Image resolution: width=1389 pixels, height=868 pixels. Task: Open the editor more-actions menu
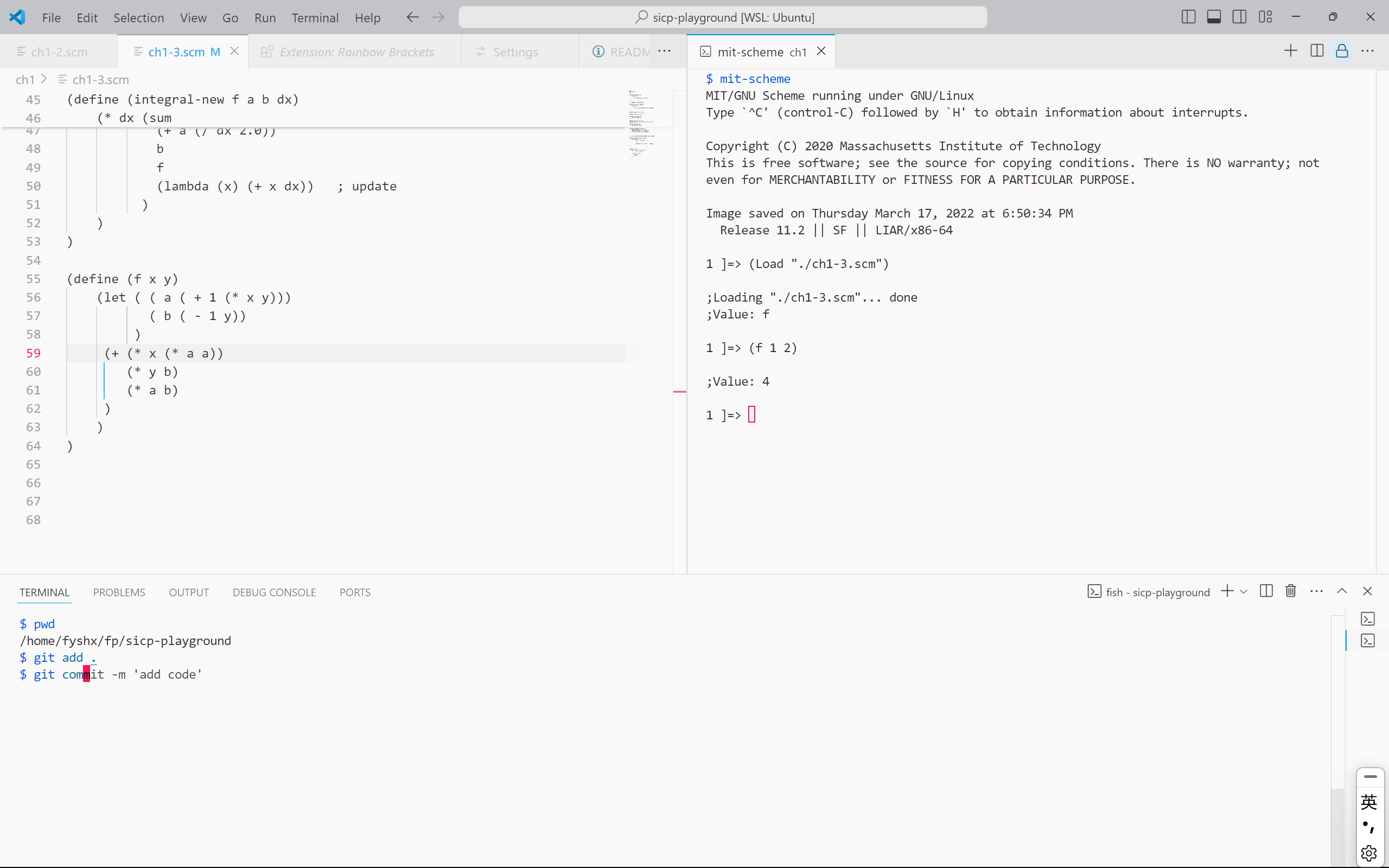[x=1369, y=50]
